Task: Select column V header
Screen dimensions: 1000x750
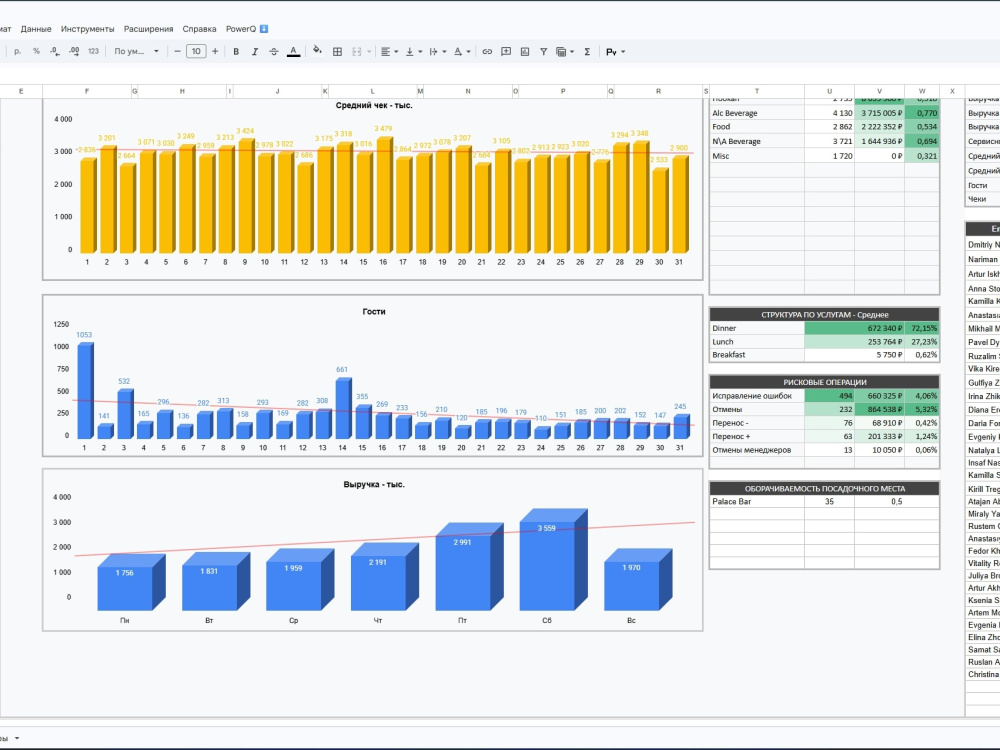Action: pos(879,91)
